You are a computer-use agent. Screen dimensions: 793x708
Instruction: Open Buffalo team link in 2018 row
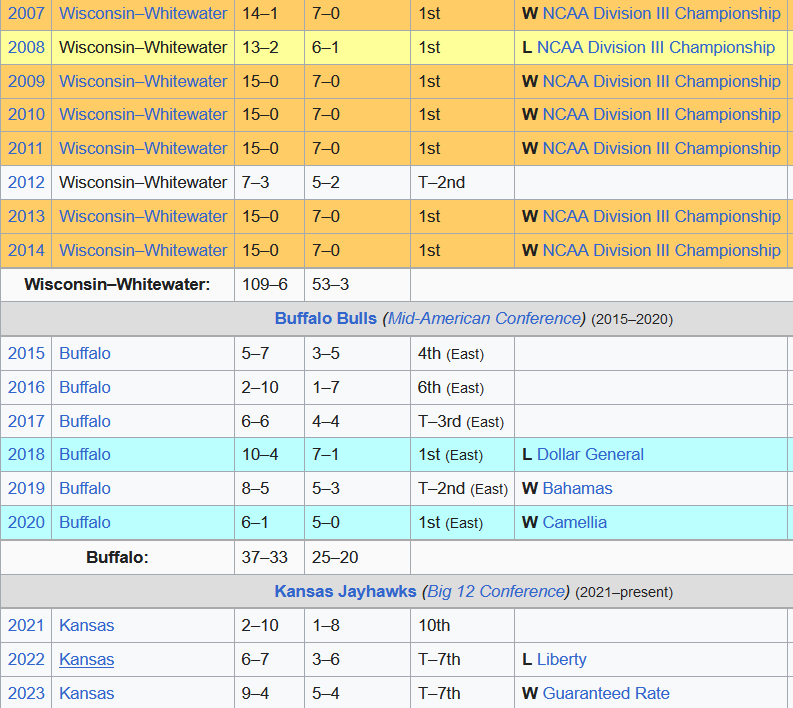[x=85, y=454]
